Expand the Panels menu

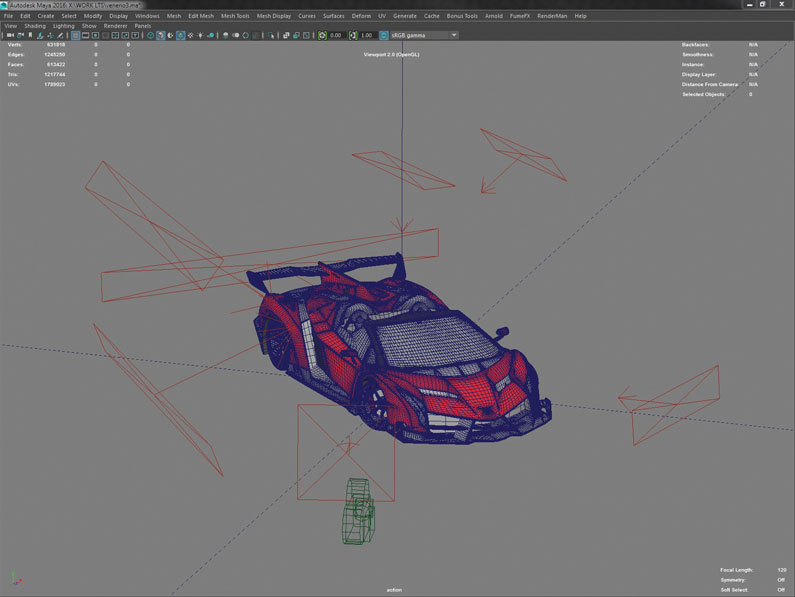point(142,26)
